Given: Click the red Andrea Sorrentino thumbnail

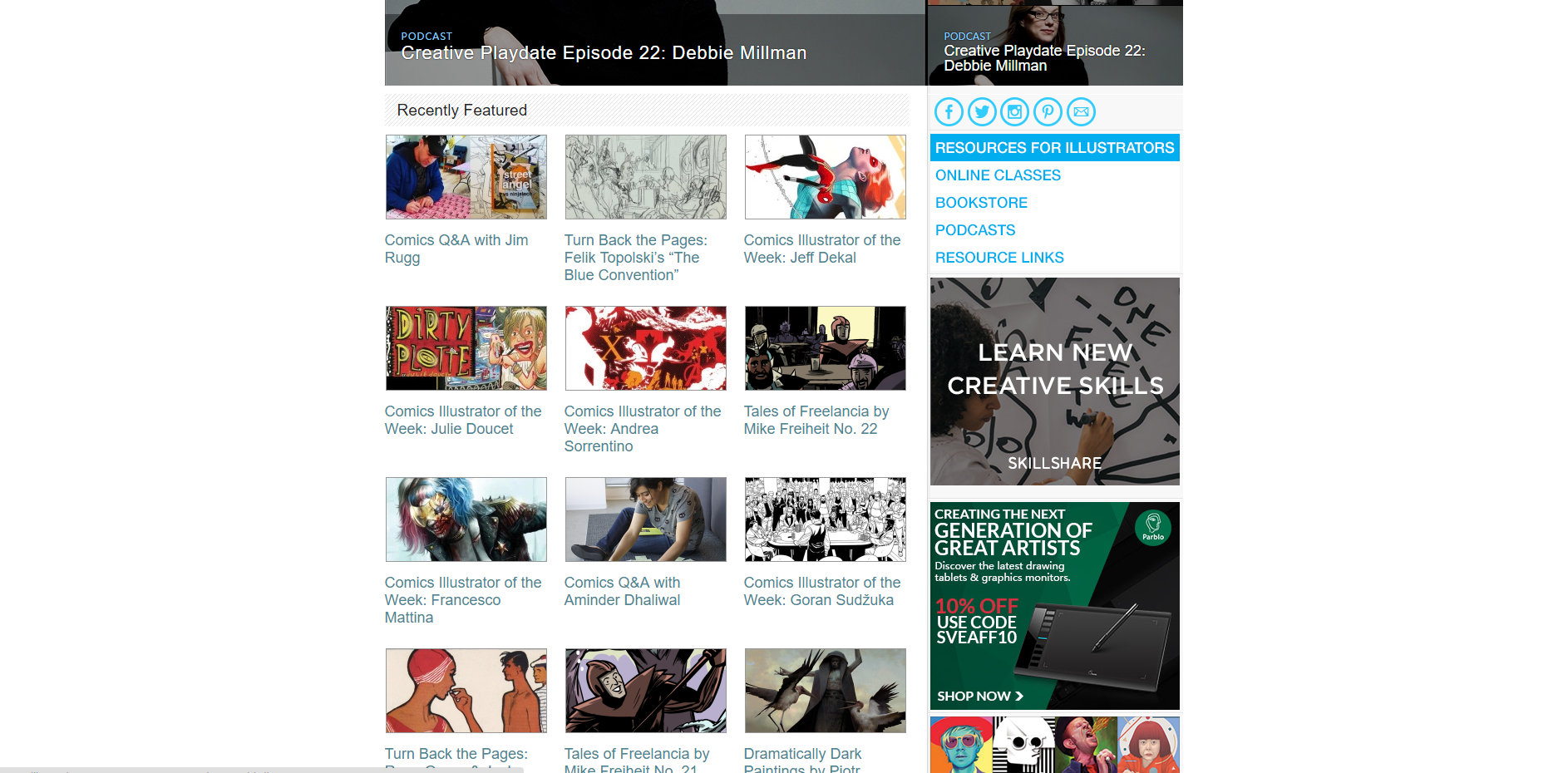Looking at the screenshot, I should [646, 348].
